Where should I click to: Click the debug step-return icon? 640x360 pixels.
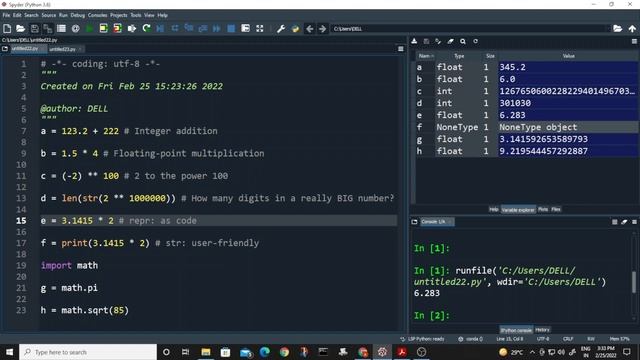pyautogui.click(x=203, y=29)
